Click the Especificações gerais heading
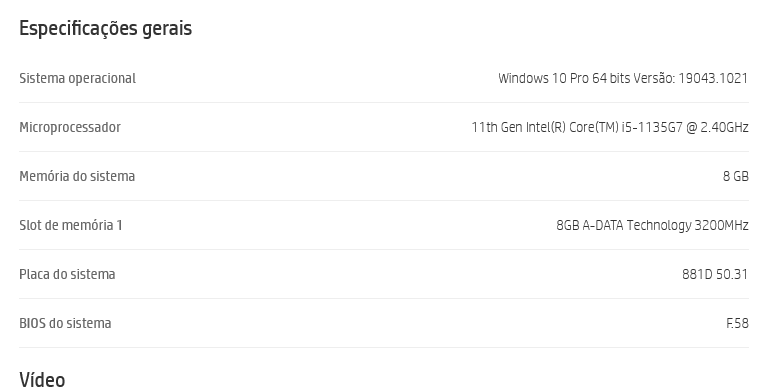 105,29
